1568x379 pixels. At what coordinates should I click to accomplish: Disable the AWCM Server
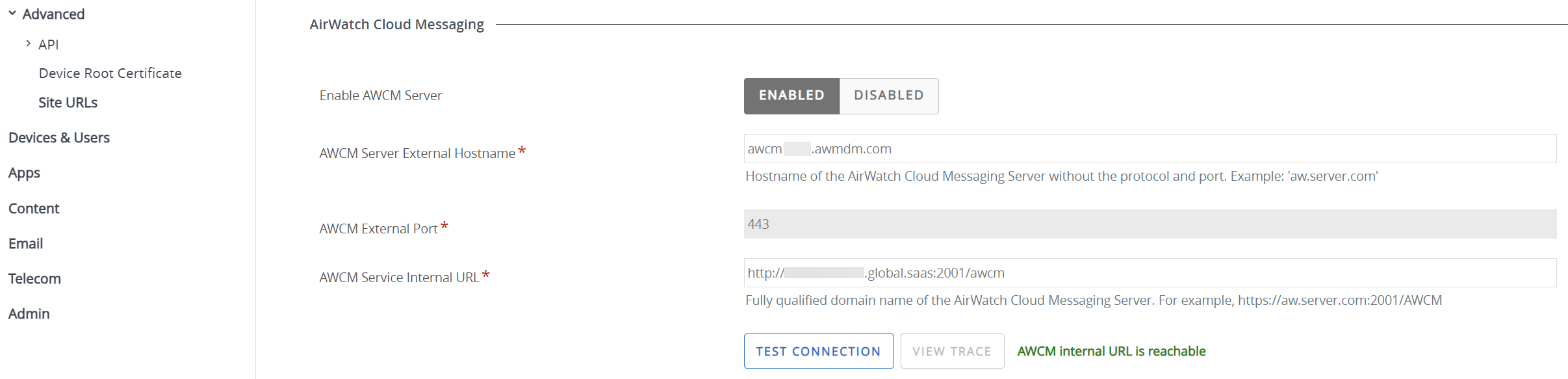pyautogui.click(x=889, y=96)
